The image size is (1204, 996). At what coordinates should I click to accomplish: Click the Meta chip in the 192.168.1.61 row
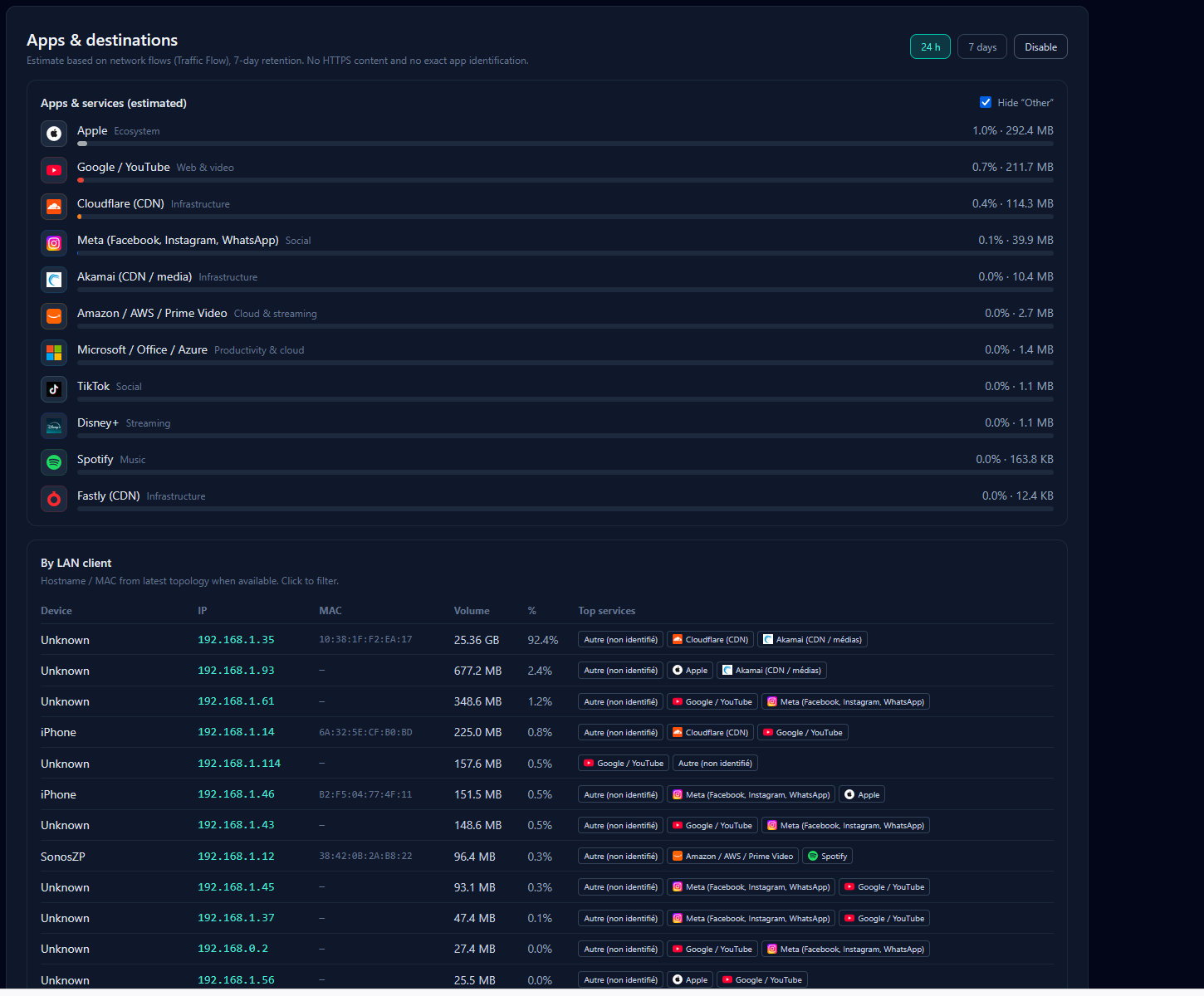[x=845, y=701]
